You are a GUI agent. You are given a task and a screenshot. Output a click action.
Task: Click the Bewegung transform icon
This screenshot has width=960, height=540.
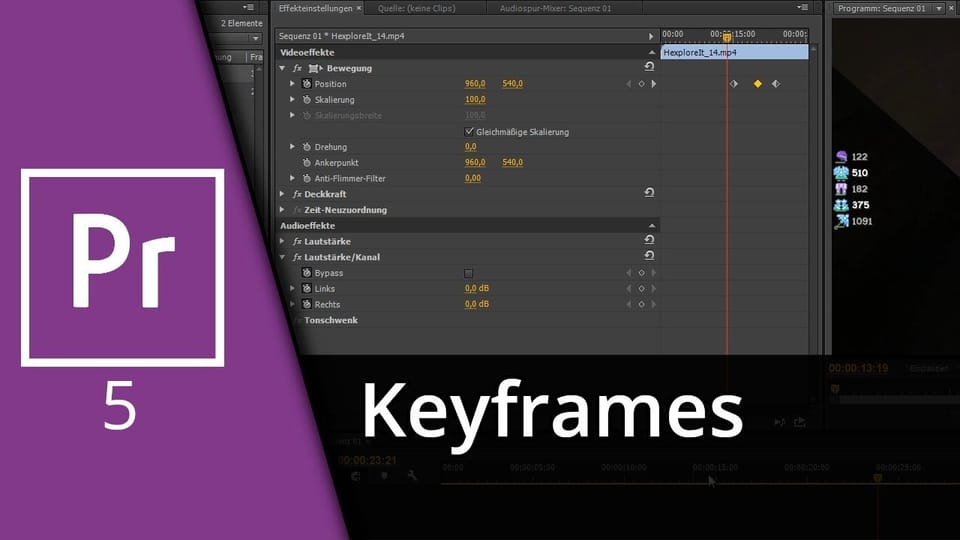pyautogui.click(x=315, y=69)
